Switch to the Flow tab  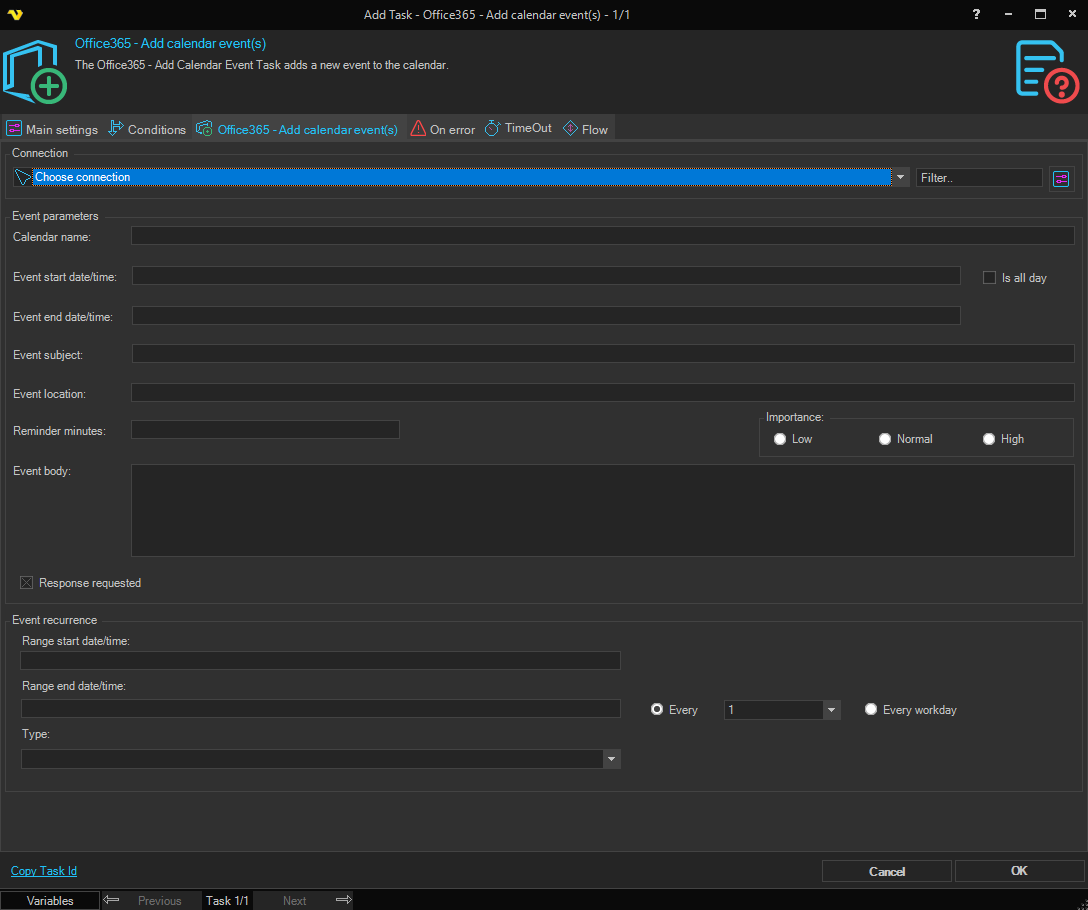(x=585, y=129)
